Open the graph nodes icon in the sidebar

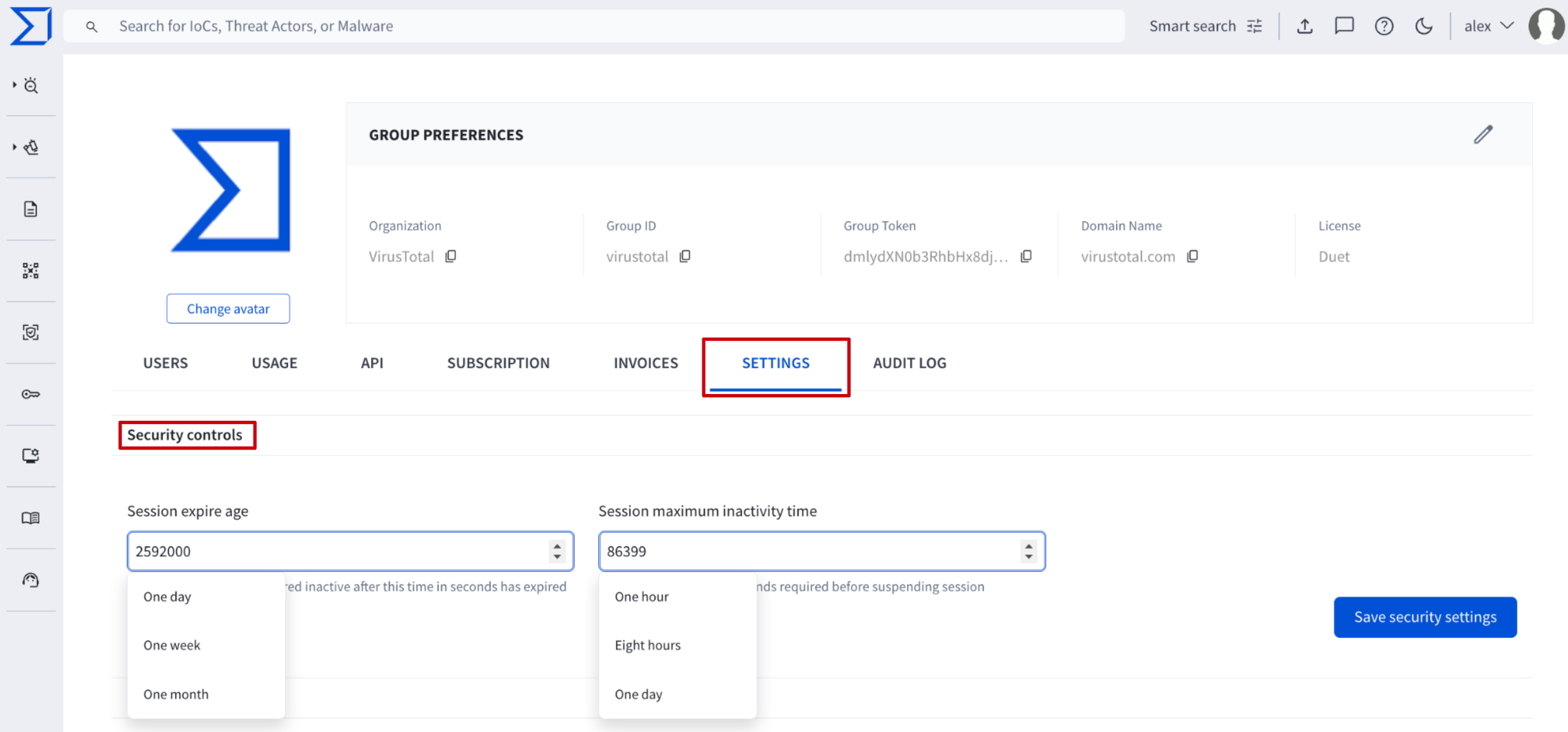pos(31,271)
